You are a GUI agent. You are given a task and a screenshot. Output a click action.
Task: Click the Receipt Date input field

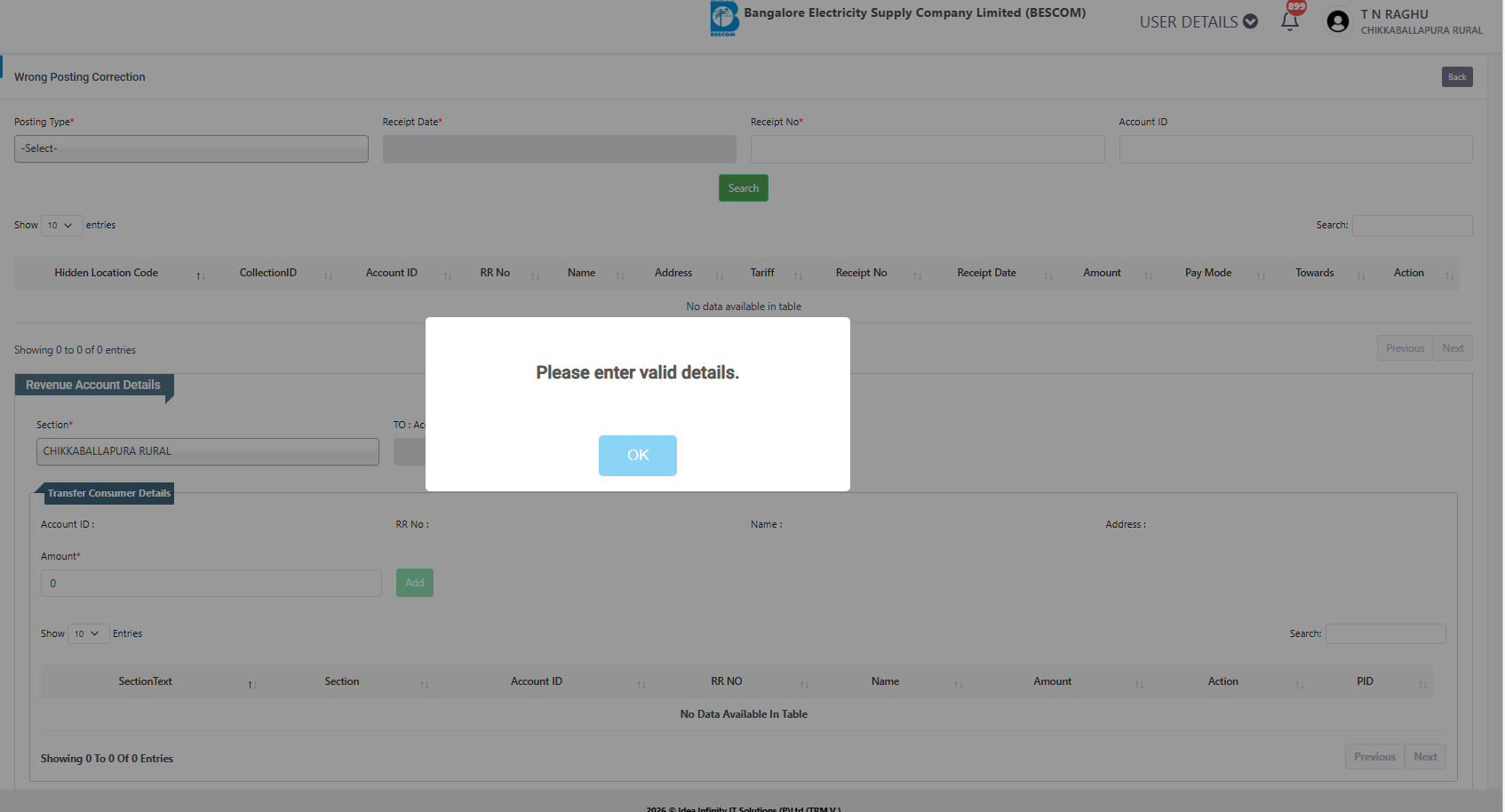point(560,148)
